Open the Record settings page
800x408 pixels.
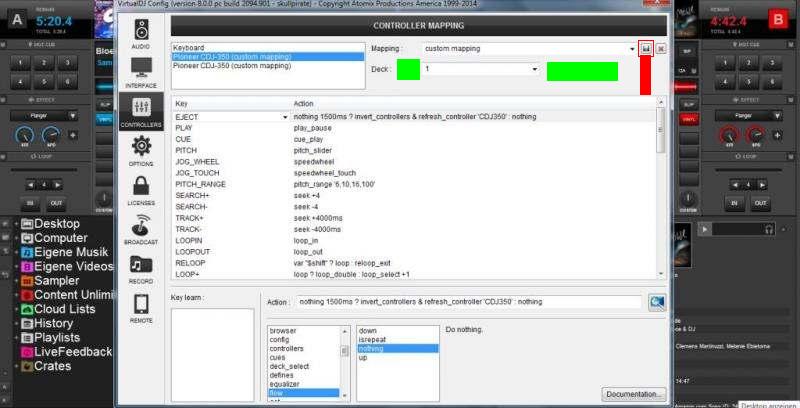tap(141, 269)
